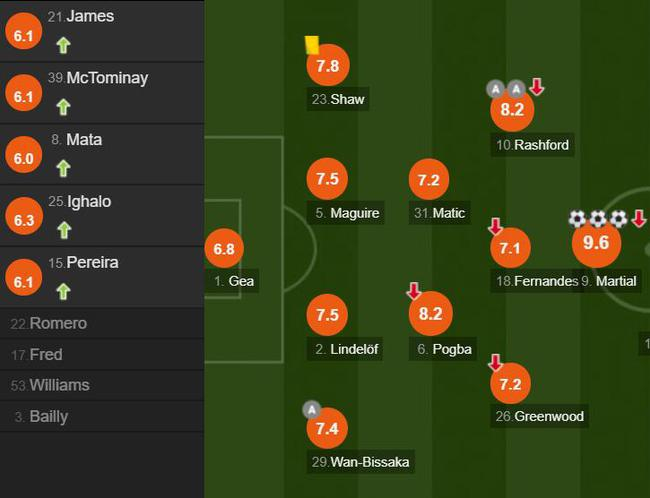Click the green arrow under McTominay
Viewport: 650px width, 498px height.
(64, 107)
